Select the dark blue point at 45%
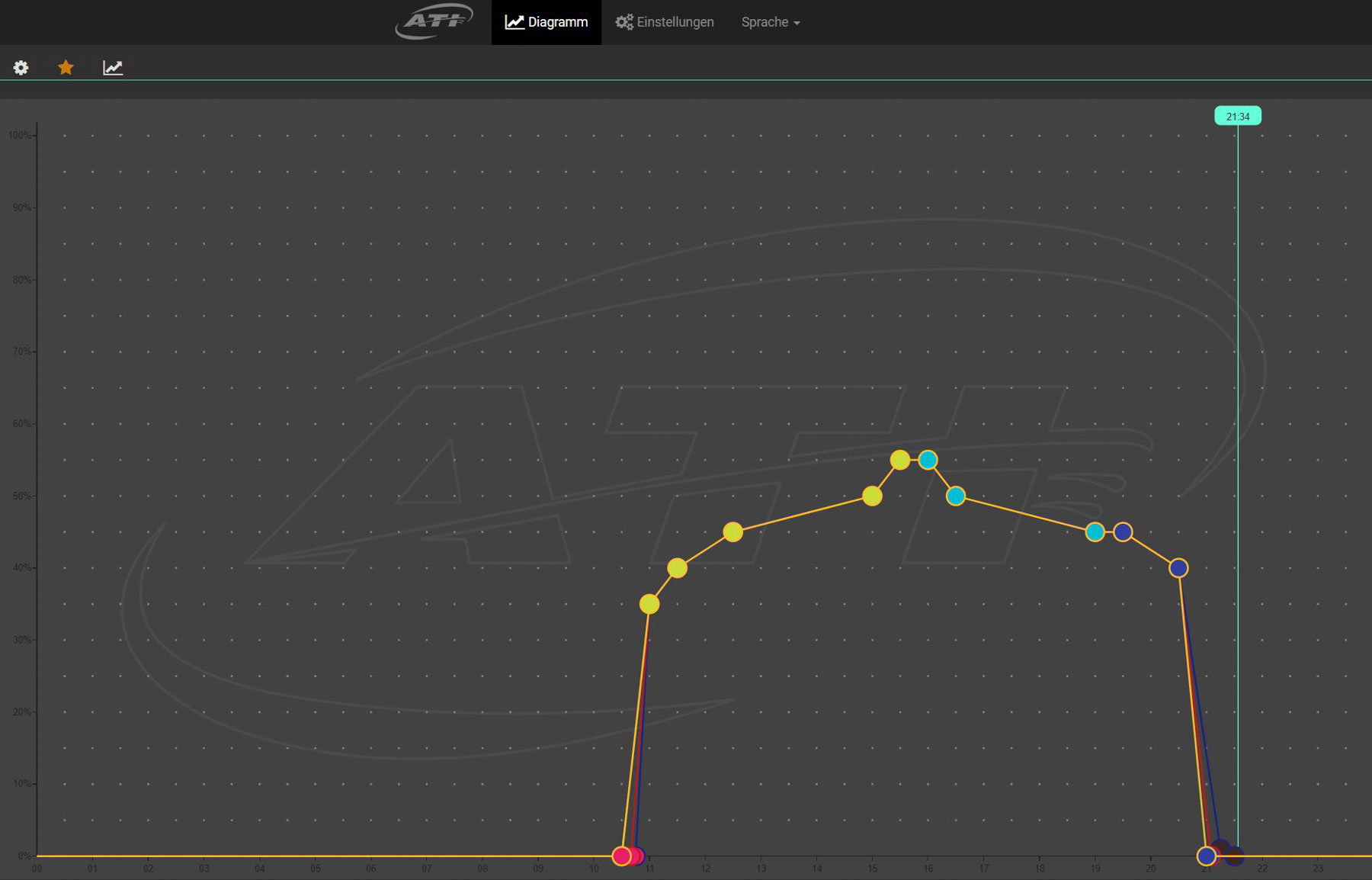The width and height of the screenshot is (1372, 880). tap(1123, 532)
